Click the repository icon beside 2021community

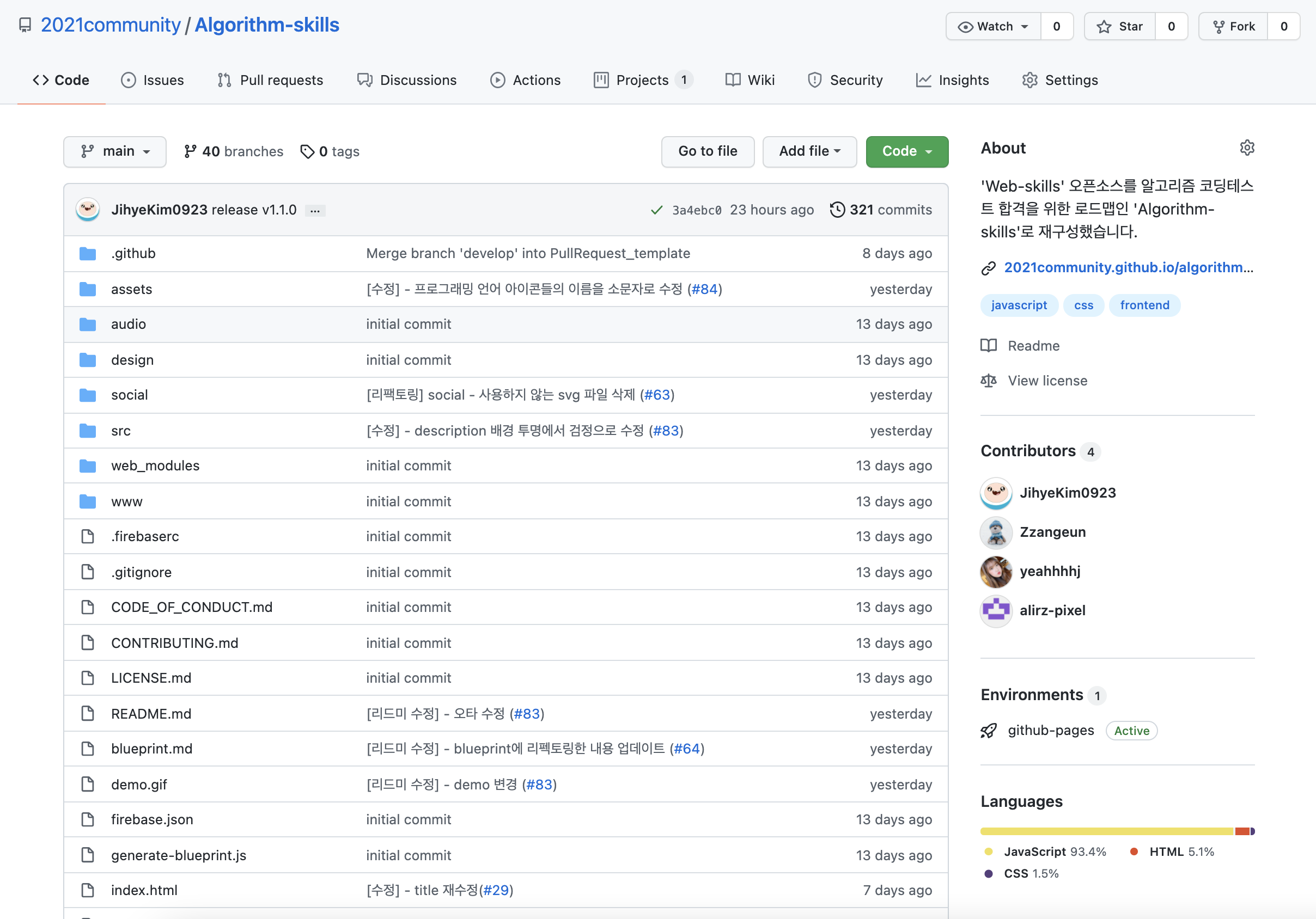pos(25,25)
